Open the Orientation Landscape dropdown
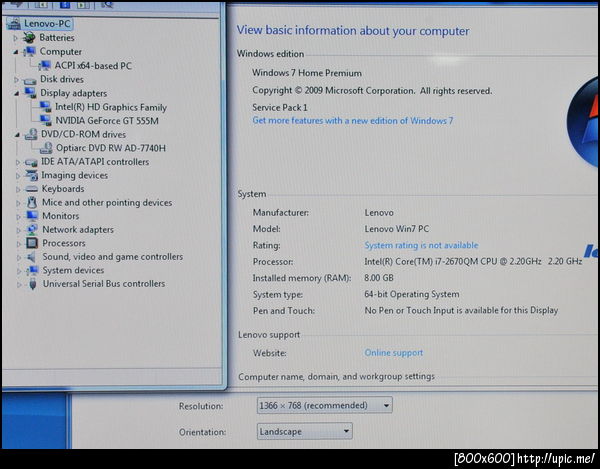Screen dimensions: 600x469 (305, 431)
